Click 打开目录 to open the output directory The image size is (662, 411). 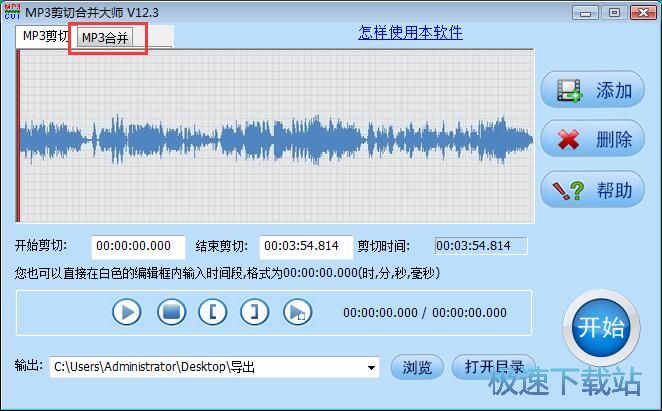[x=494, y=367]
